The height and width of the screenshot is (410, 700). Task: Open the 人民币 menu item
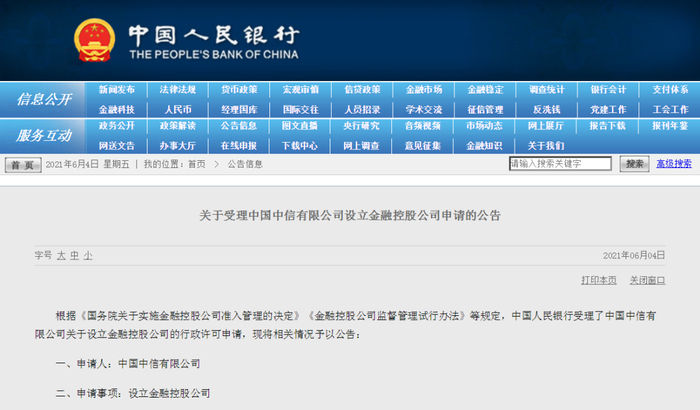tap(178, 110)
